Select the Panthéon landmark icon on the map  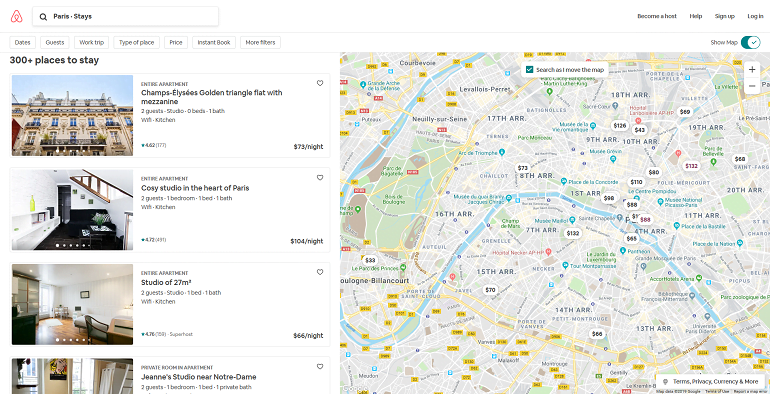click(623, 251)
